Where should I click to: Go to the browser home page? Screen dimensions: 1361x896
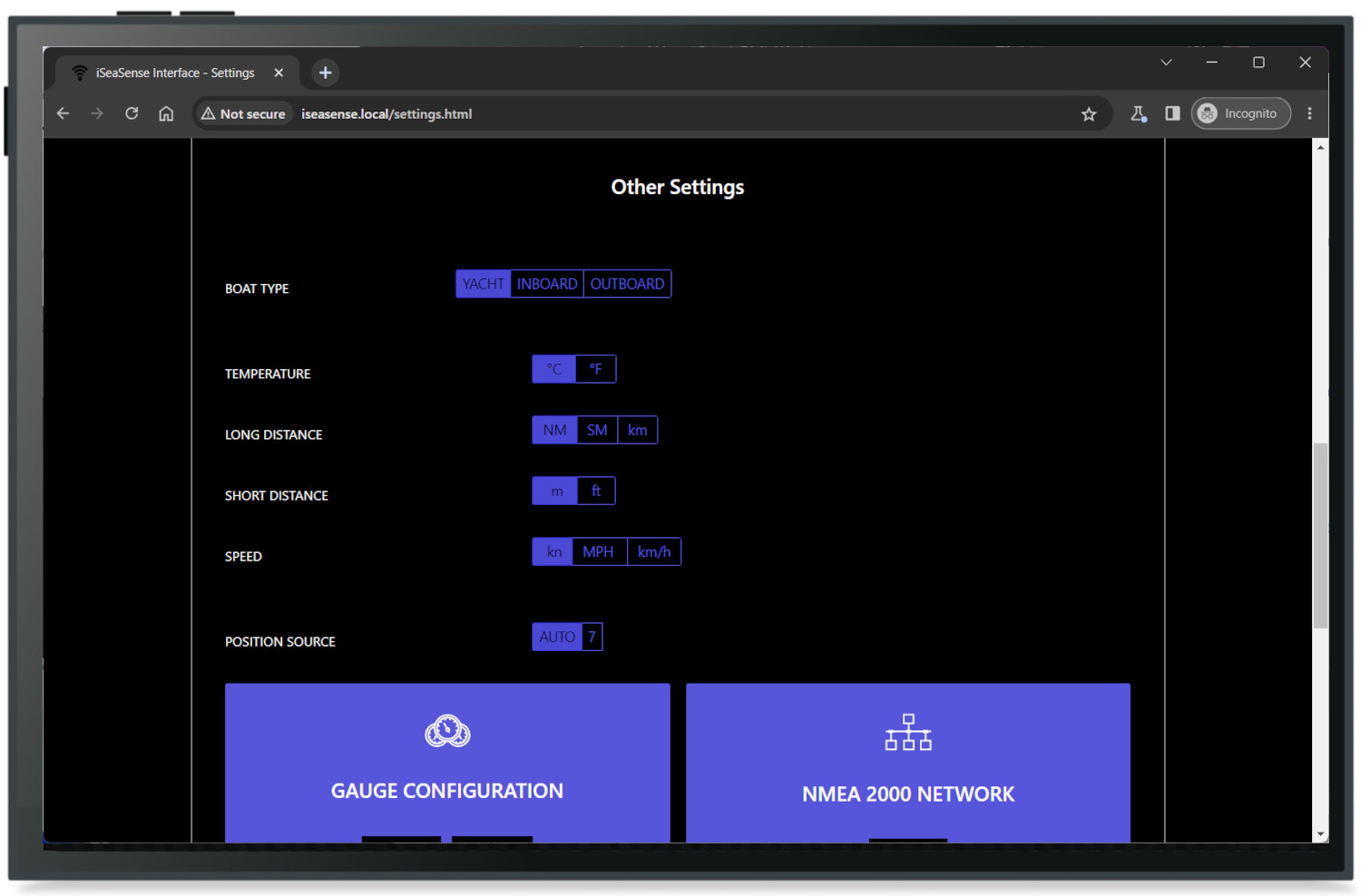[166, 114]
